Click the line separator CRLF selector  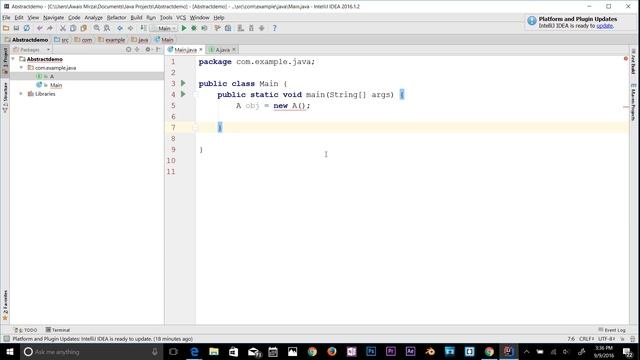[x=587, y=339]
